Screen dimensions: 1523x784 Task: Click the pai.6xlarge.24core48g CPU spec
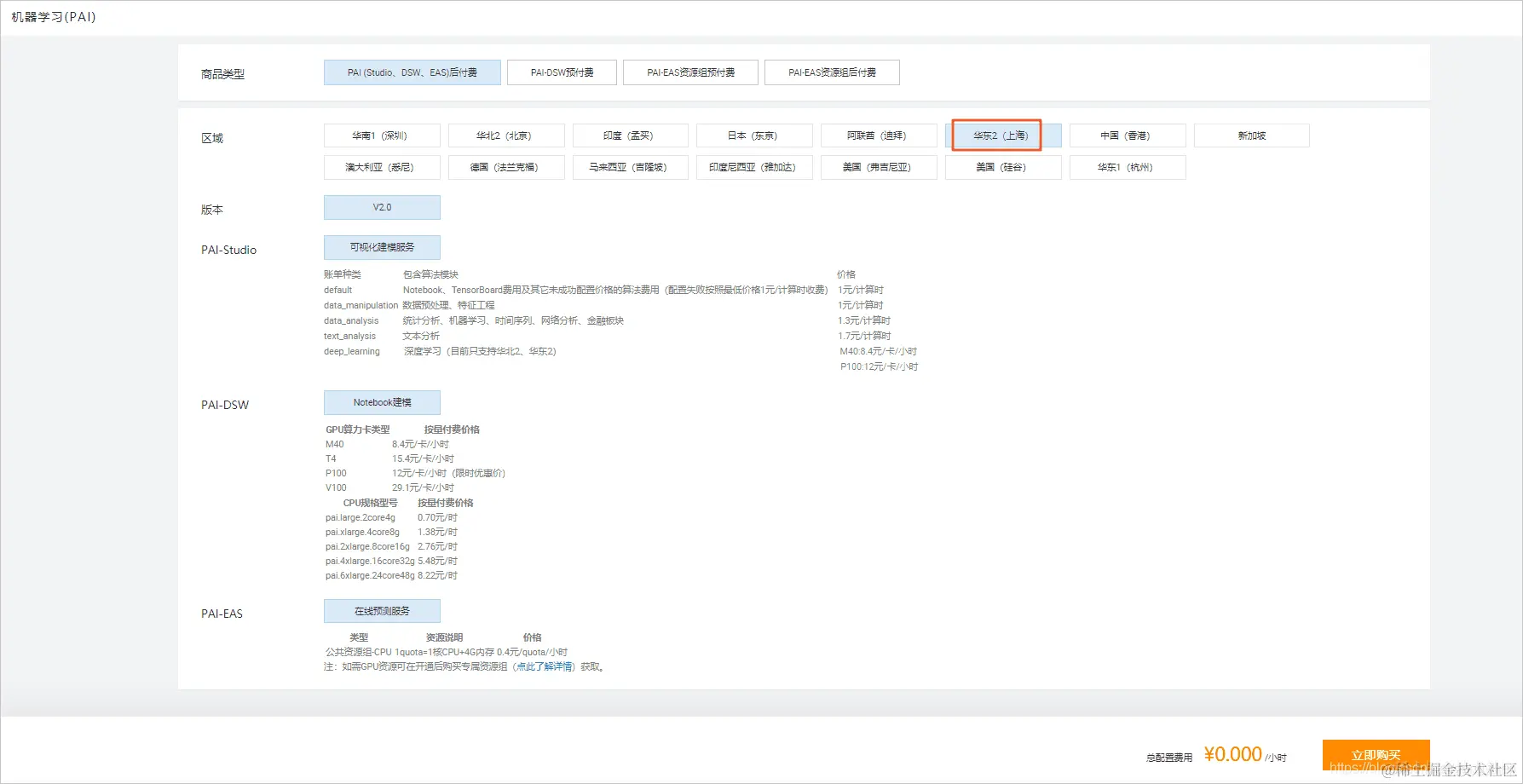tap(370, 575)
